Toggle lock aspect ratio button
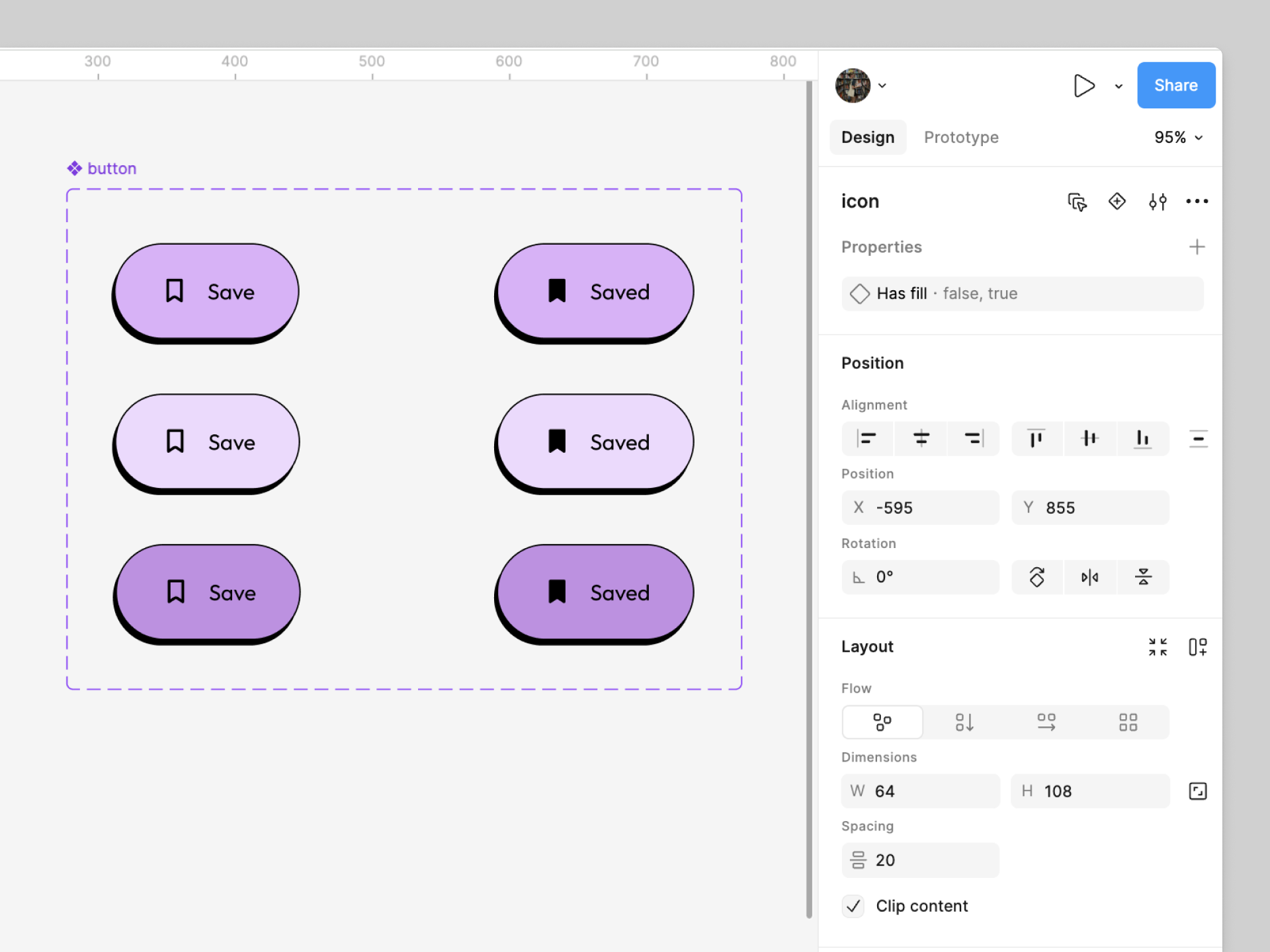The image size is (1270, 952). pos(1197,791)
